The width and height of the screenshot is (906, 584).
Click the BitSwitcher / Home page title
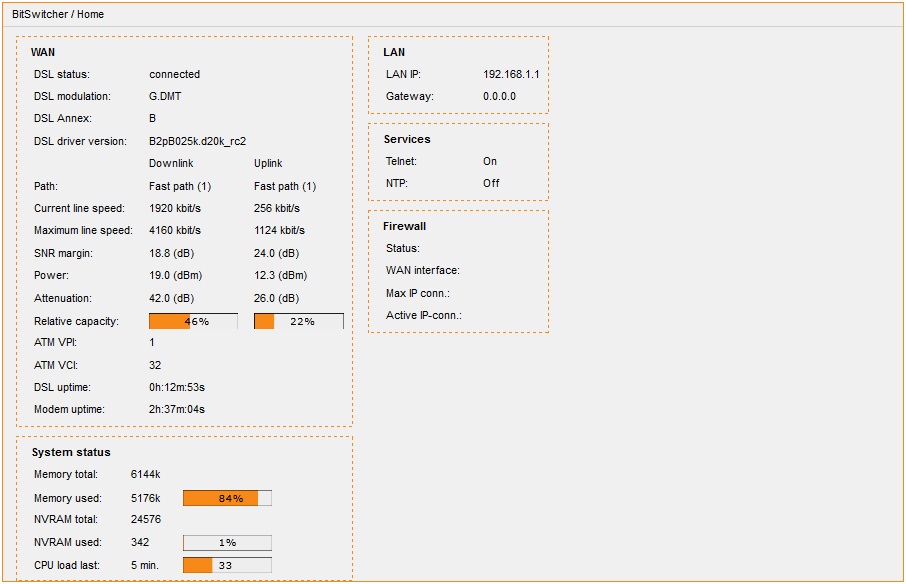58,14
